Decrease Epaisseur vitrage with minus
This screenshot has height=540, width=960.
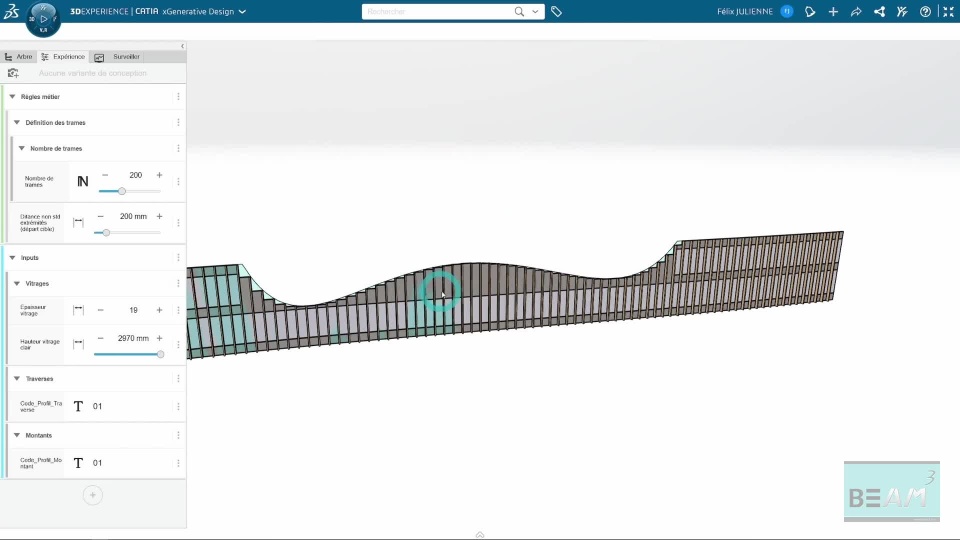tap(100, 310)
